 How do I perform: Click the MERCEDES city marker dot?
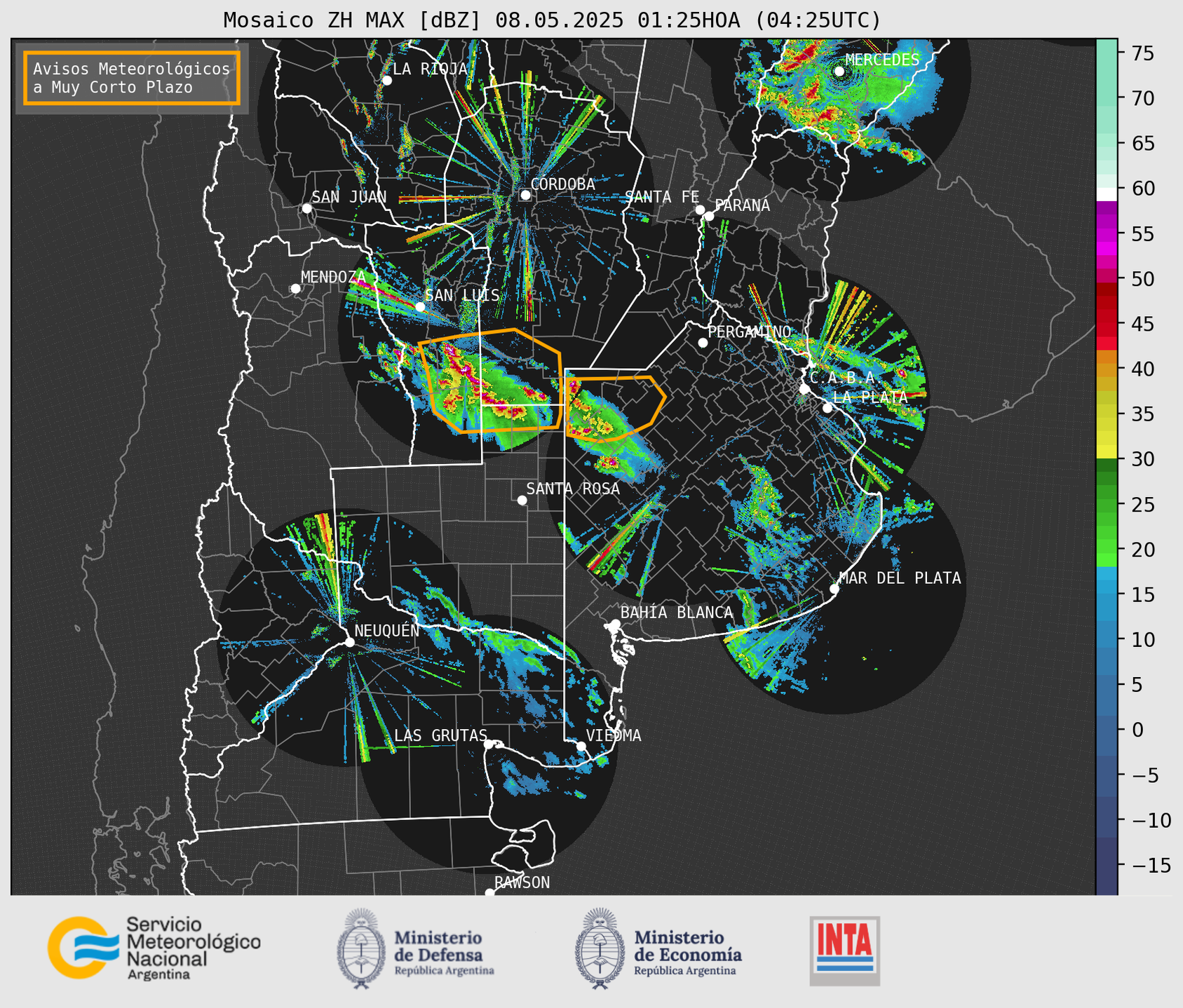click(839, 71)
